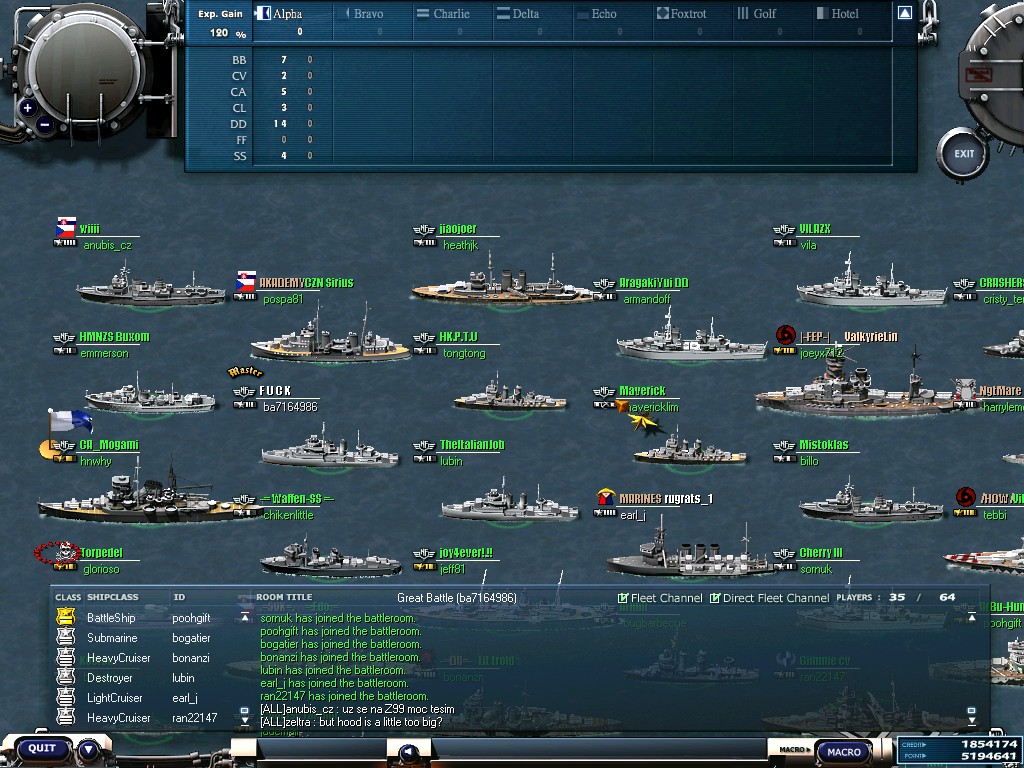
Task: Click the fleet emblem next to jiaojoer
Action: [424, 229]
